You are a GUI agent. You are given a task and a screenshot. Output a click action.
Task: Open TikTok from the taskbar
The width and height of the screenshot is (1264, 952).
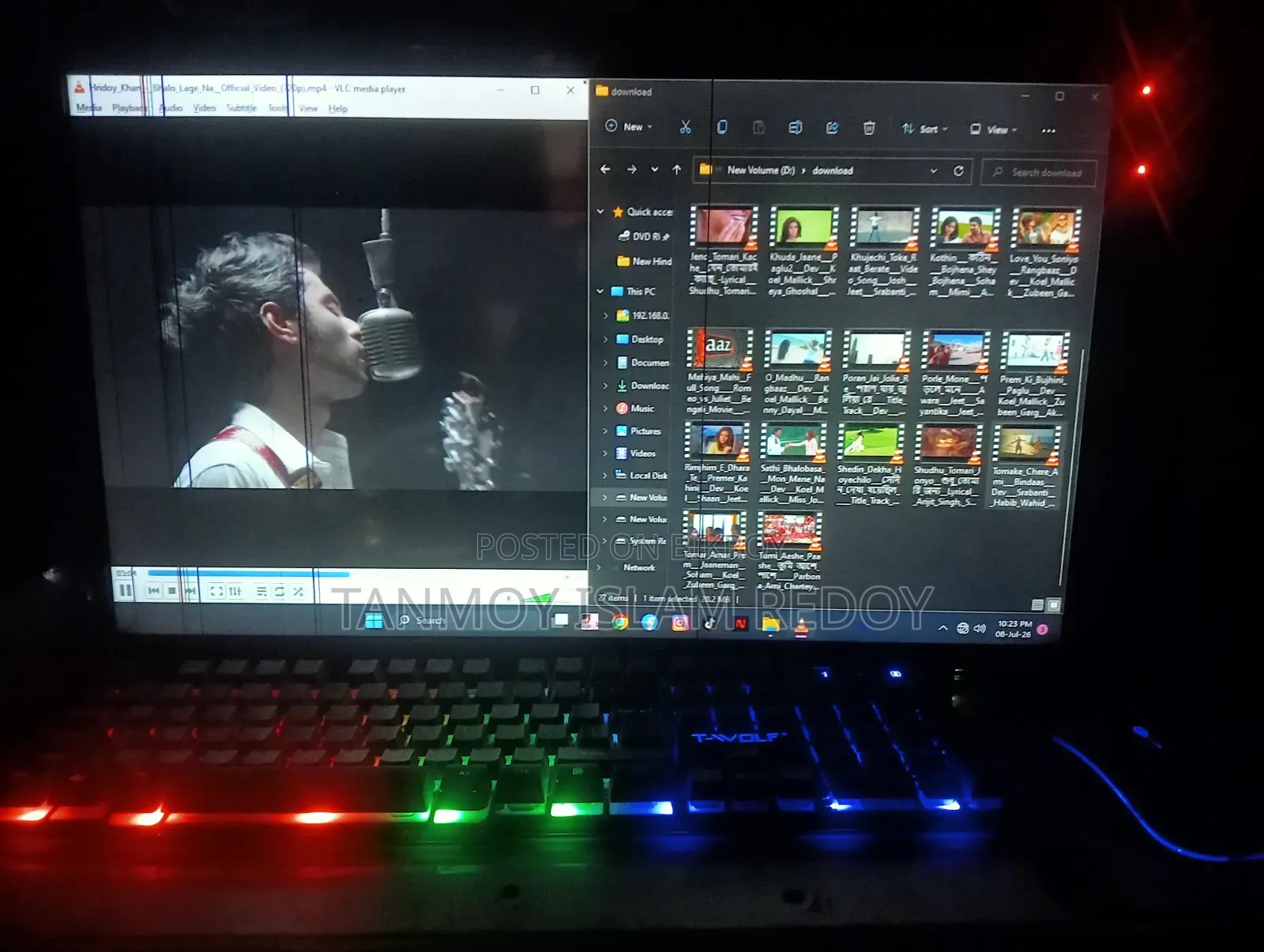(x=709, y=623)
